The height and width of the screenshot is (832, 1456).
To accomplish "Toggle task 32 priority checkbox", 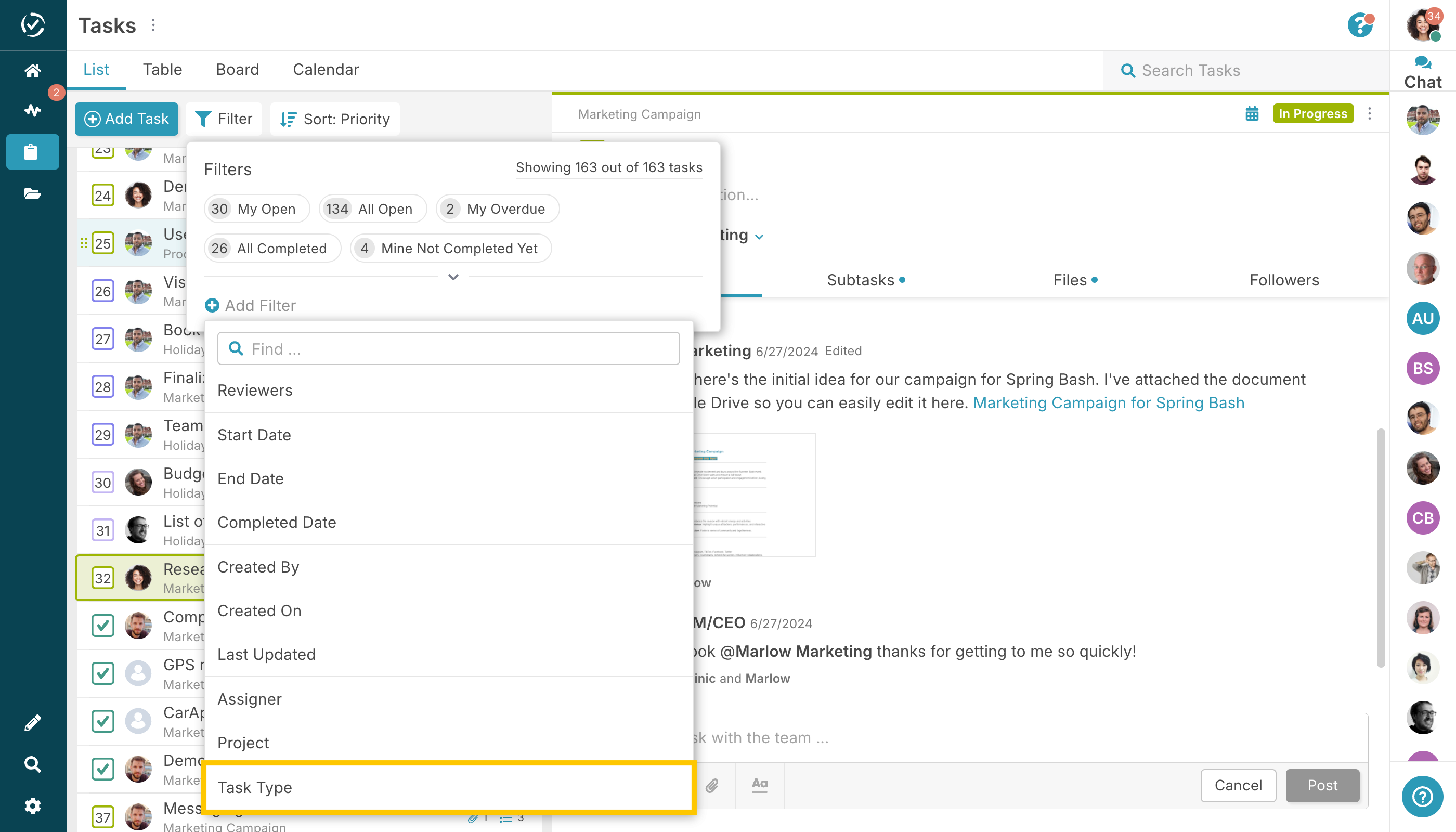I will click(x=103, y=578).
